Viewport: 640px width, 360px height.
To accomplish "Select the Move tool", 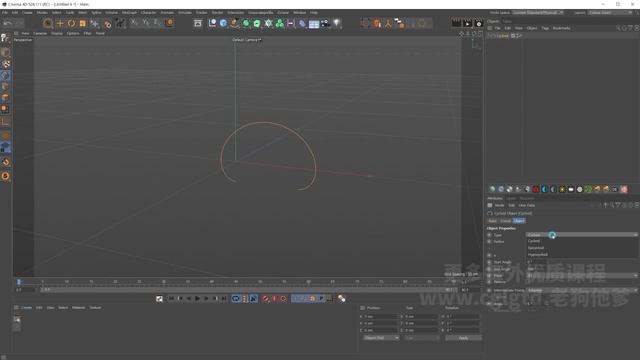I will 60,23.
